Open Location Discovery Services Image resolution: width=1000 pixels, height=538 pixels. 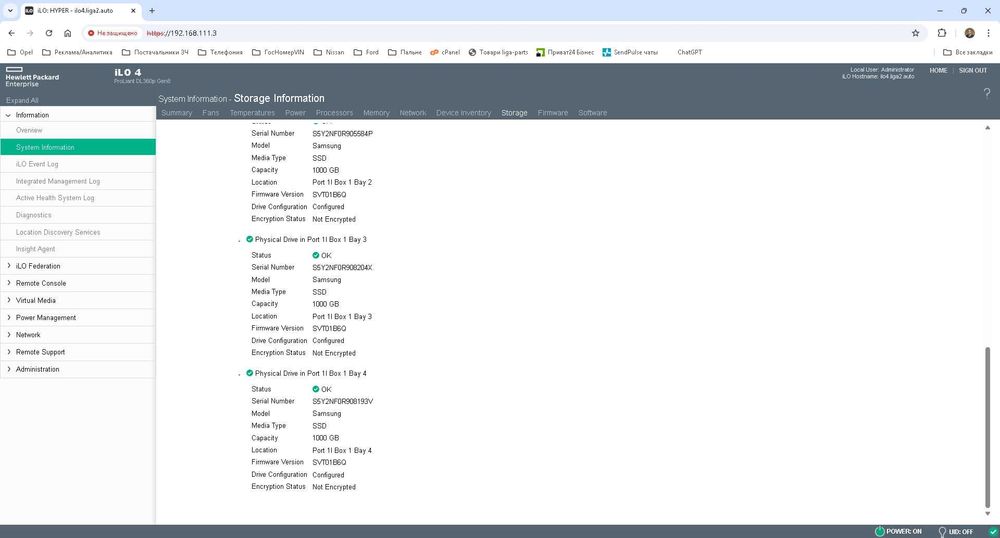click(x=78, y=232)
